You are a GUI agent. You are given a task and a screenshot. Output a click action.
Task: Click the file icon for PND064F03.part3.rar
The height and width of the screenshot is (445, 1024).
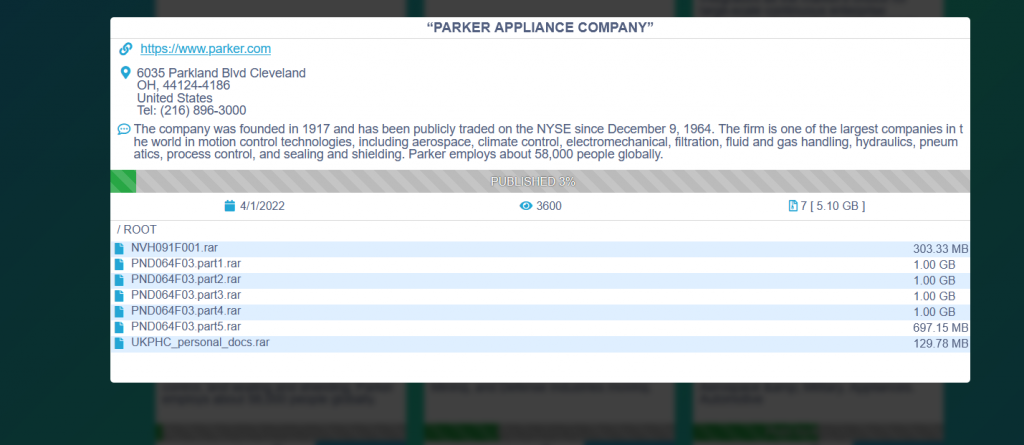(119, 296)
